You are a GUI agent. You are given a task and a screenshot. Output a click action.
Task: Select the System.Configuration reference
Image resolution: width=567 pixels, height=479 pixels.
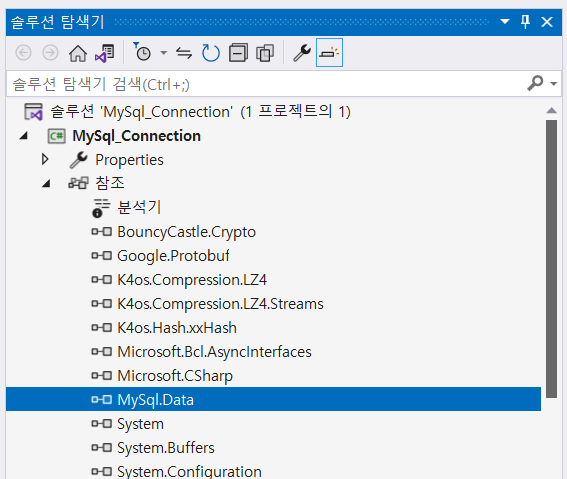pos(189,471)
